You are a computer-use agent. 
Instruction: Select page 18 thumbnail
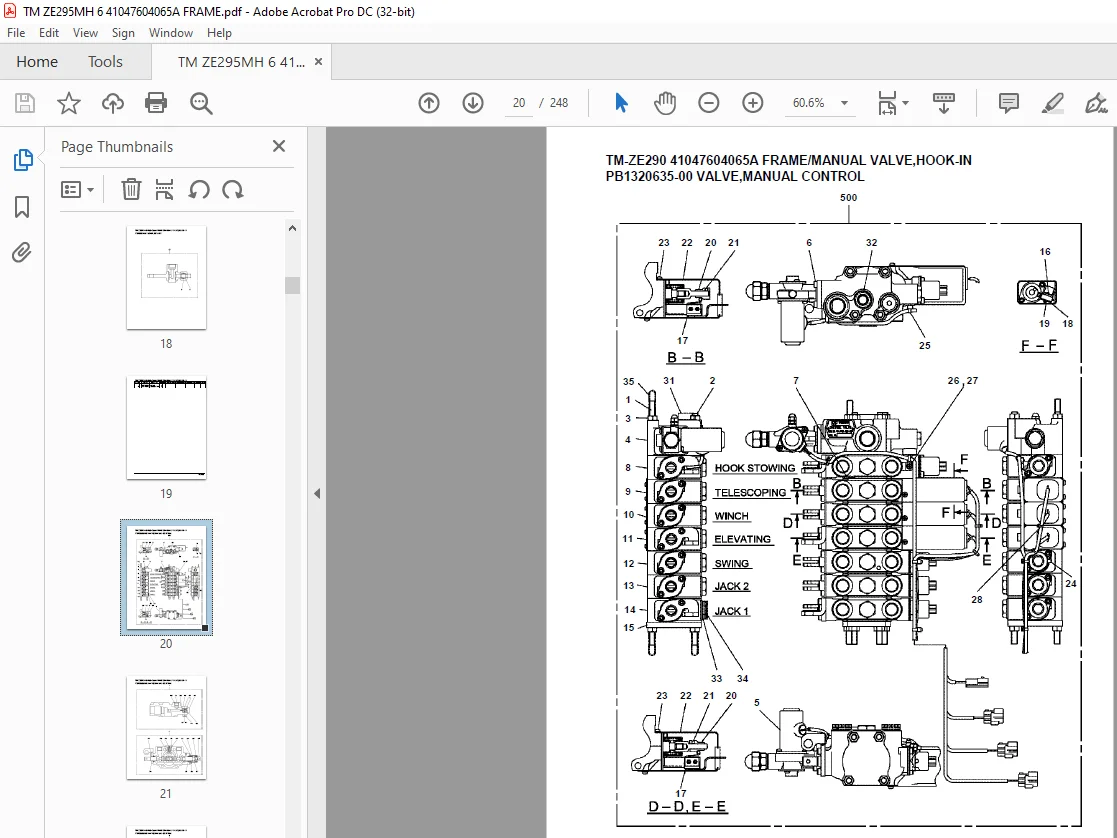pos(167,277)
